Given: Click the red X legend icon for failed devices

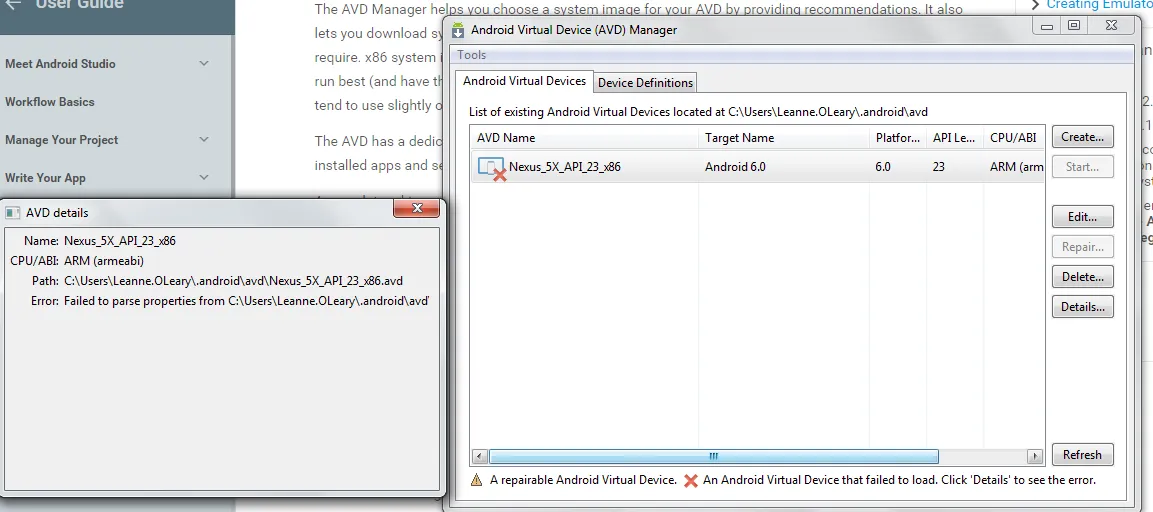Looking at the screenshot, I should click(690, 480).
